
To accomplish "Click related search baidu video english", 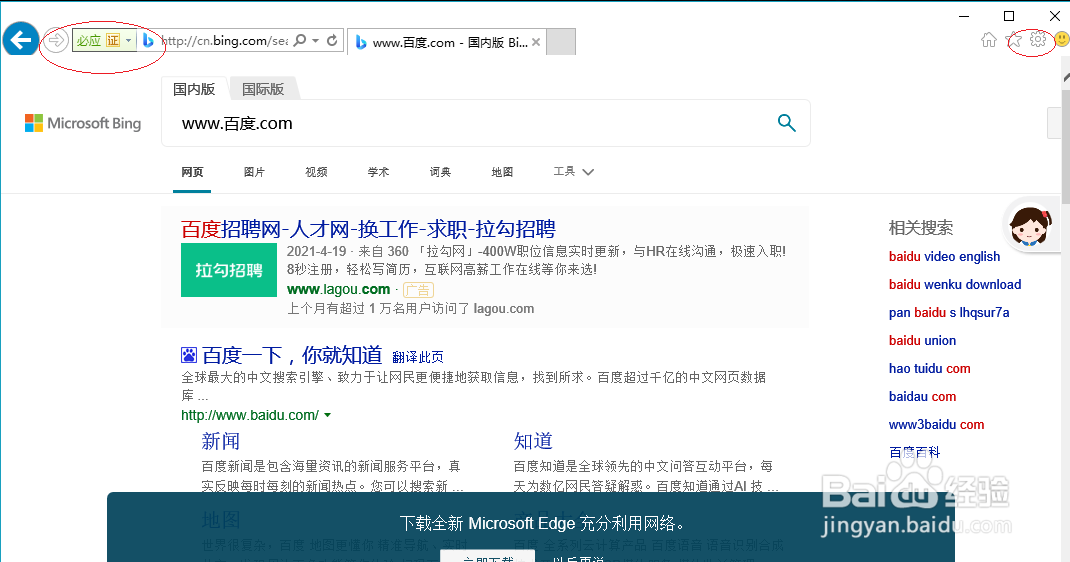I will coord(944,257).
